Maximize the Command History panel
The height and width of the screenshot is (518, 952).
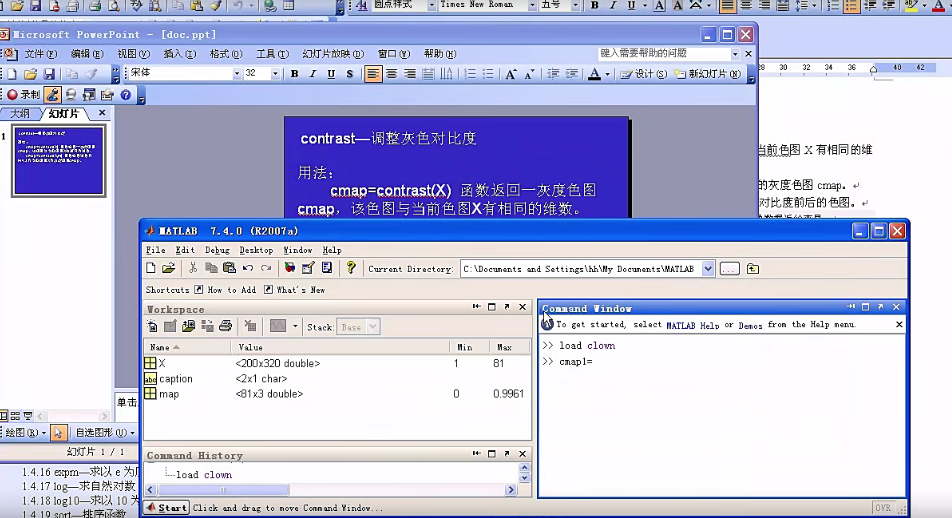[x=492, y=454]
